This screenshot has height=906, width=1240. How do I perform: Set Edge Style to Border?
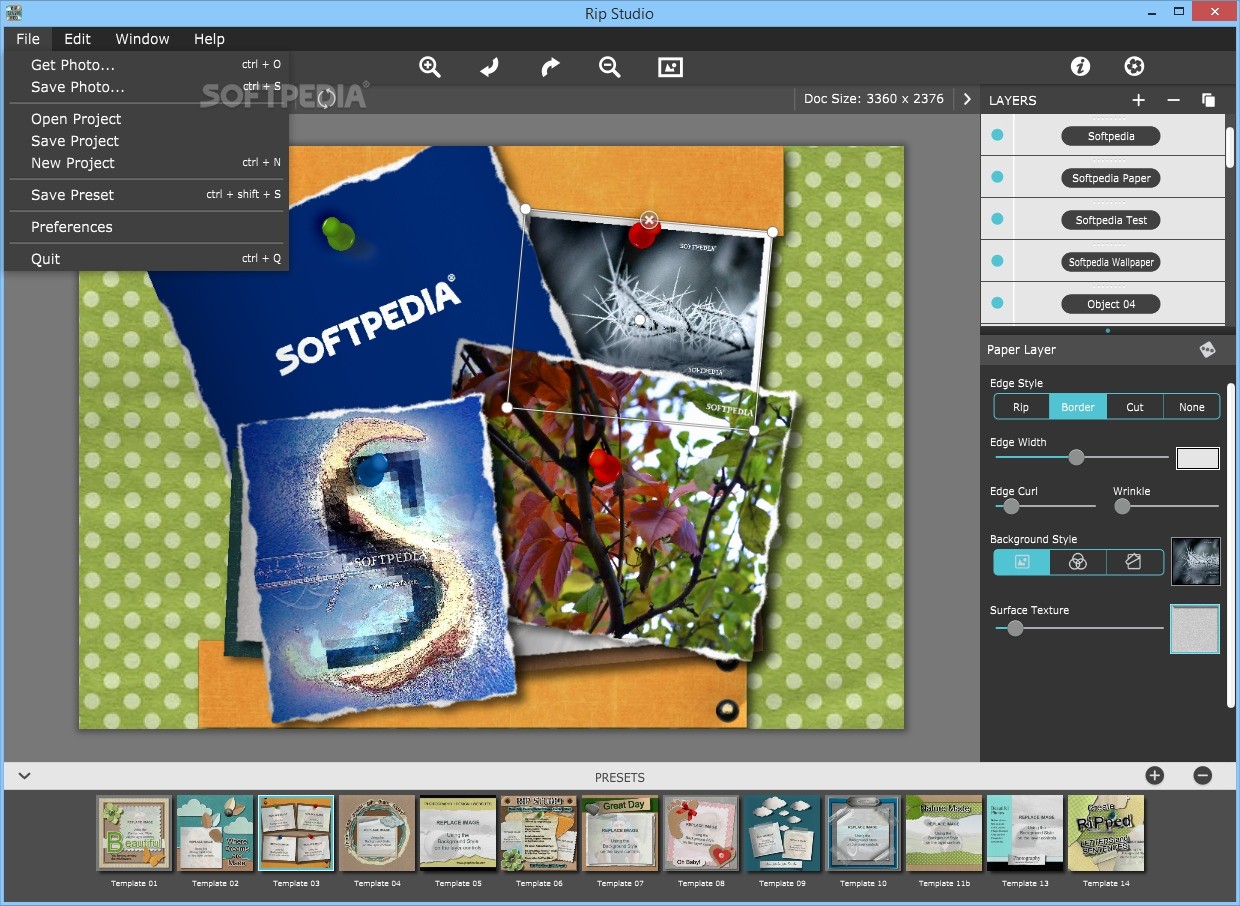click(1078, 406)
